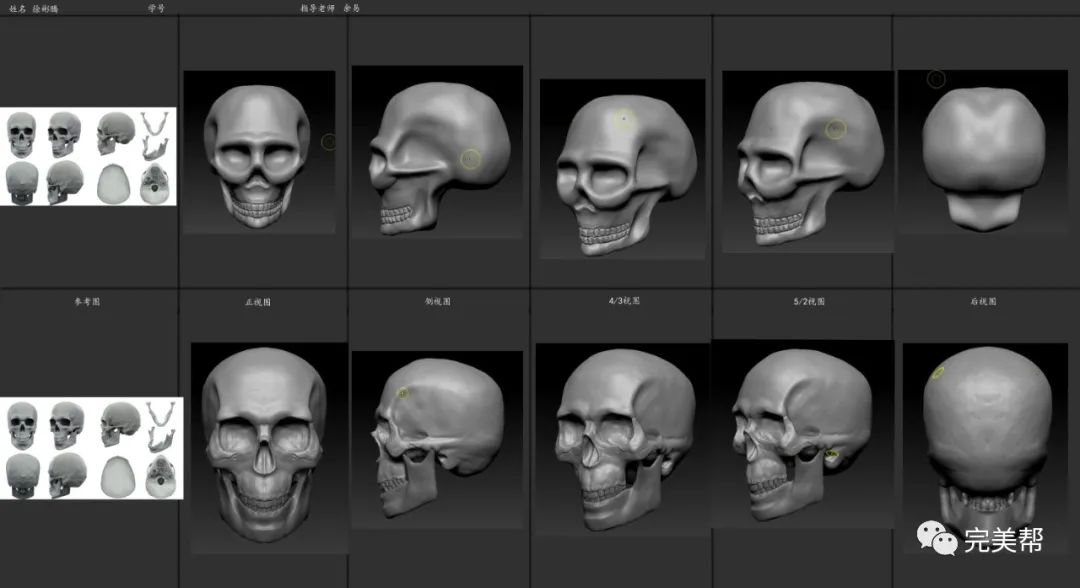Click the 后视图 column label

pos(984,301)
